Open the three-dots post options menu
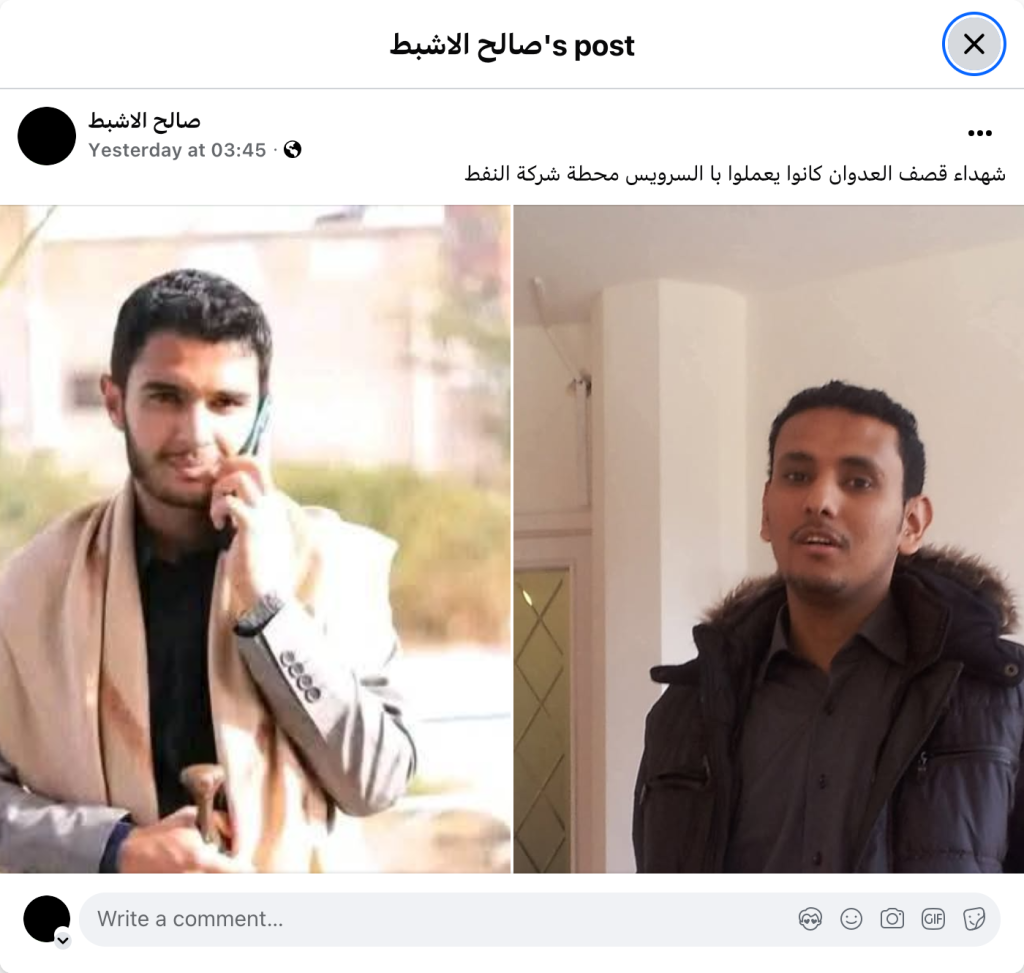This screenshot has height=973, width=1024. click(980, 133)
